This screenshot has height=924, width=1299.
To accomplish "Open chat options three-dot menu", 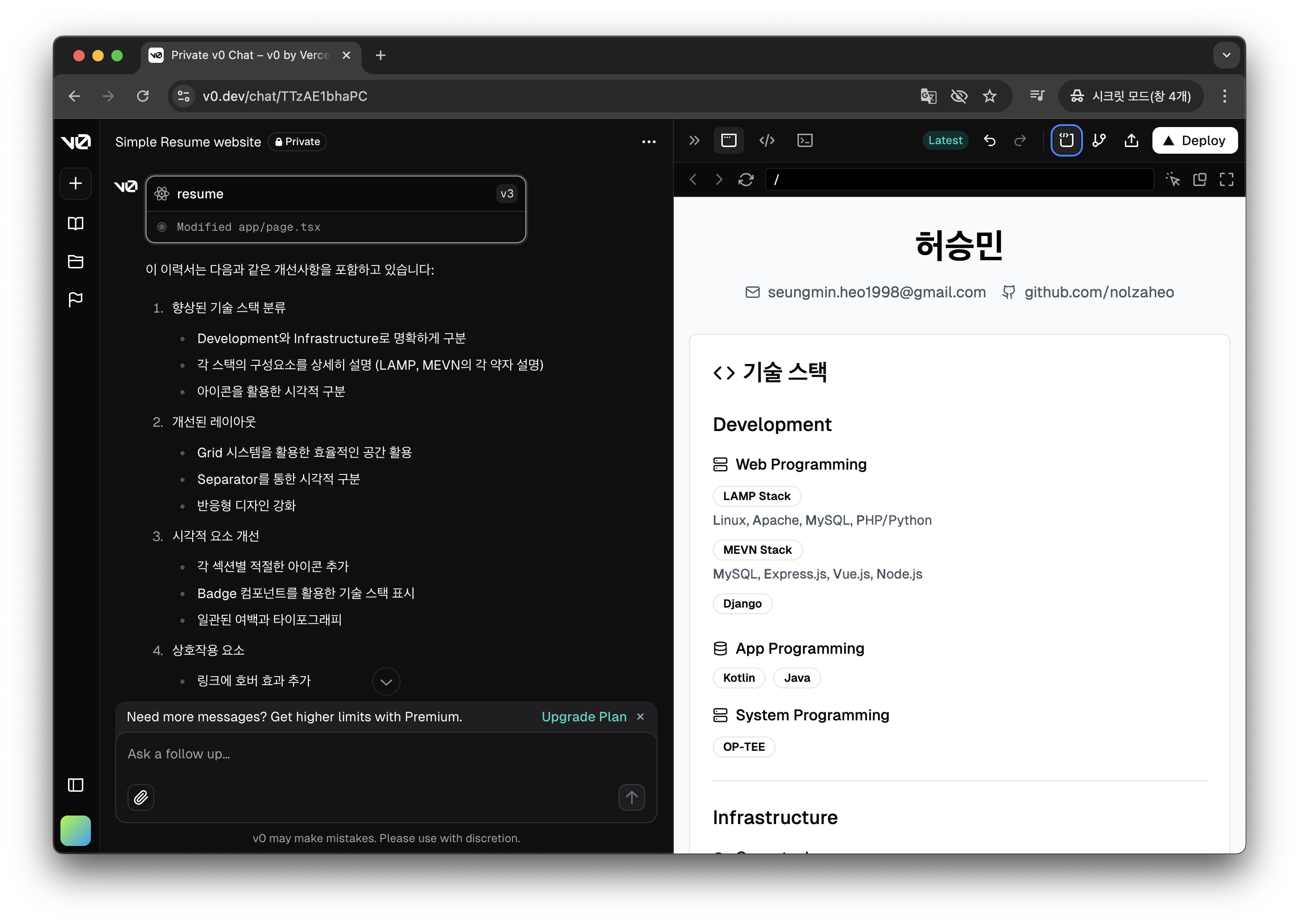I will click(x=649, y=142).
